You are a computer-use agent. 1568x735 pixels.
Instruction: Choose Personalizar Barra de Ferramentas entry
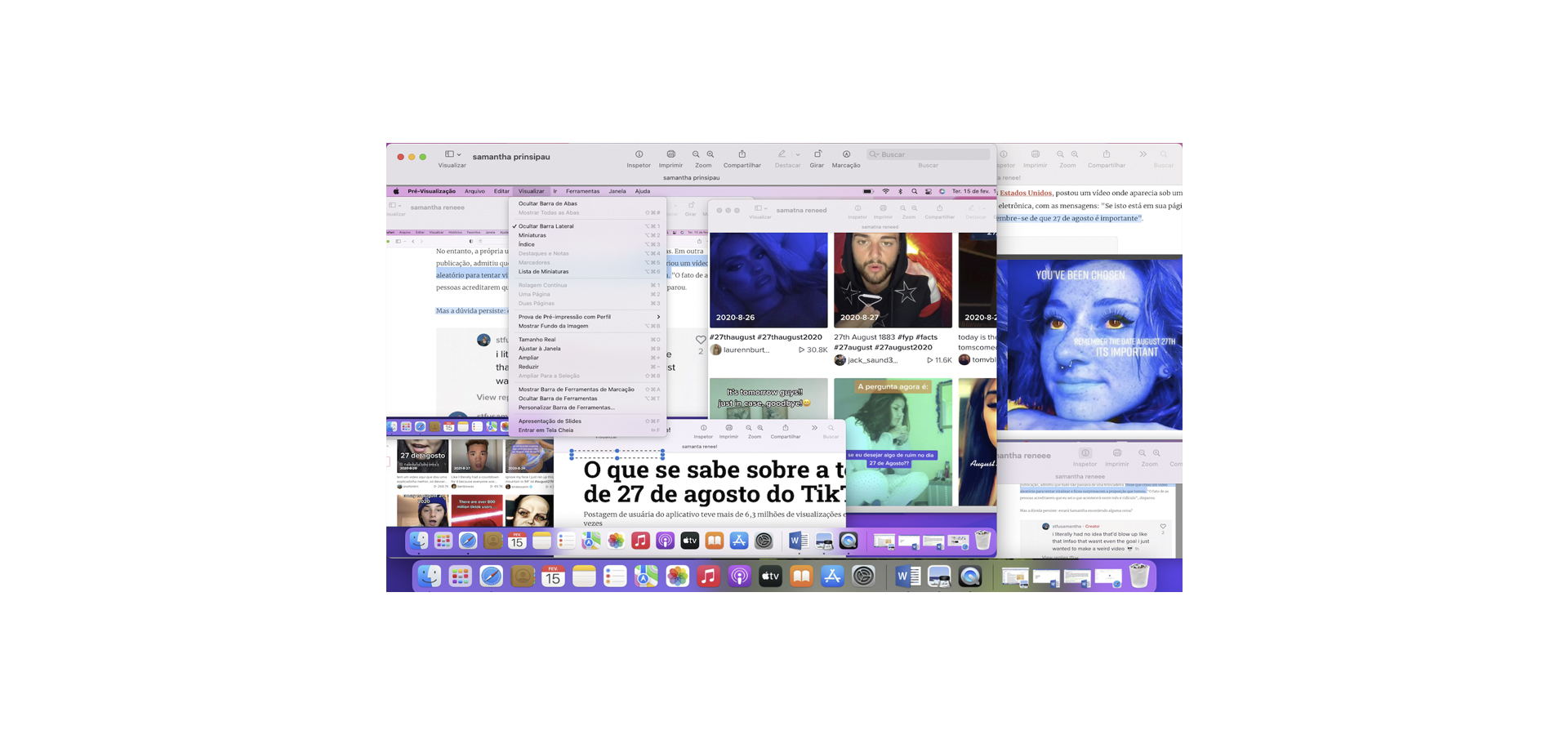click(x=587, y=408)
